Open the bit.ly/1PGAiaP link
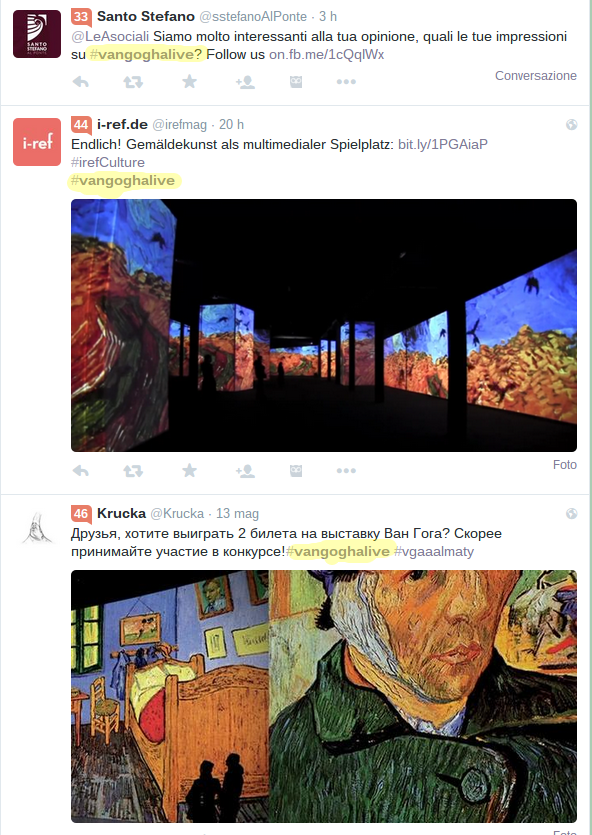This screenshot has width=592, height=835. point(443,144)
